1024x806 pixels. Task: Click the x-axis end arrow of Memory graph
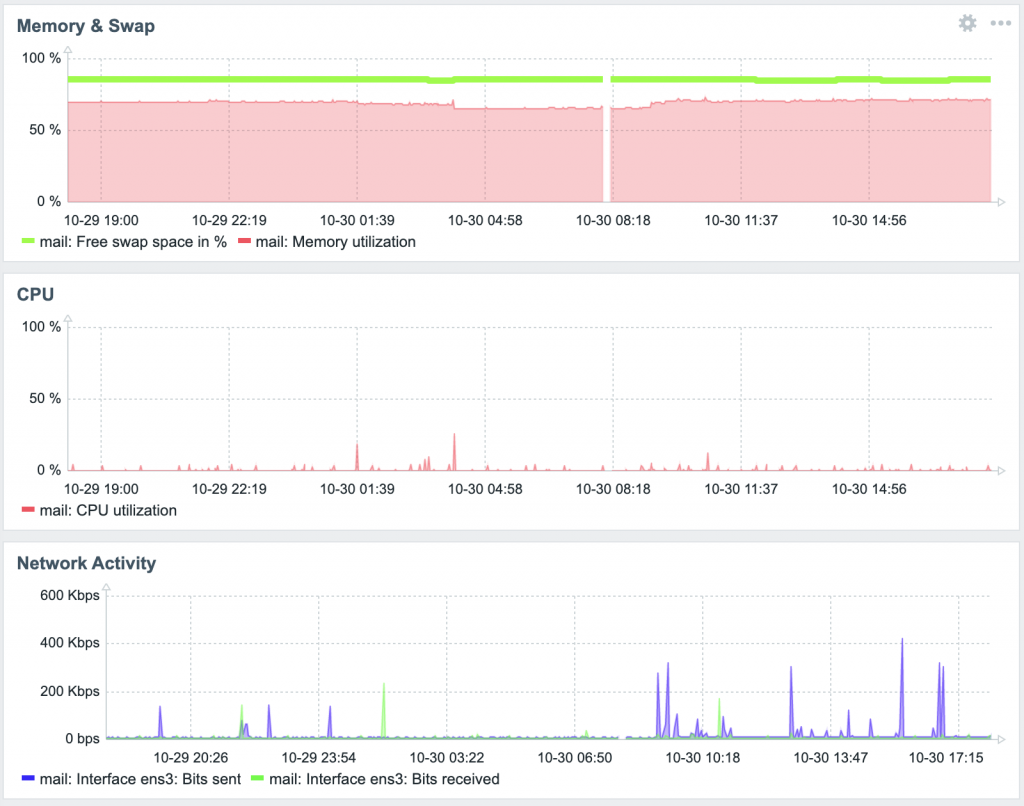click(999, 202)
